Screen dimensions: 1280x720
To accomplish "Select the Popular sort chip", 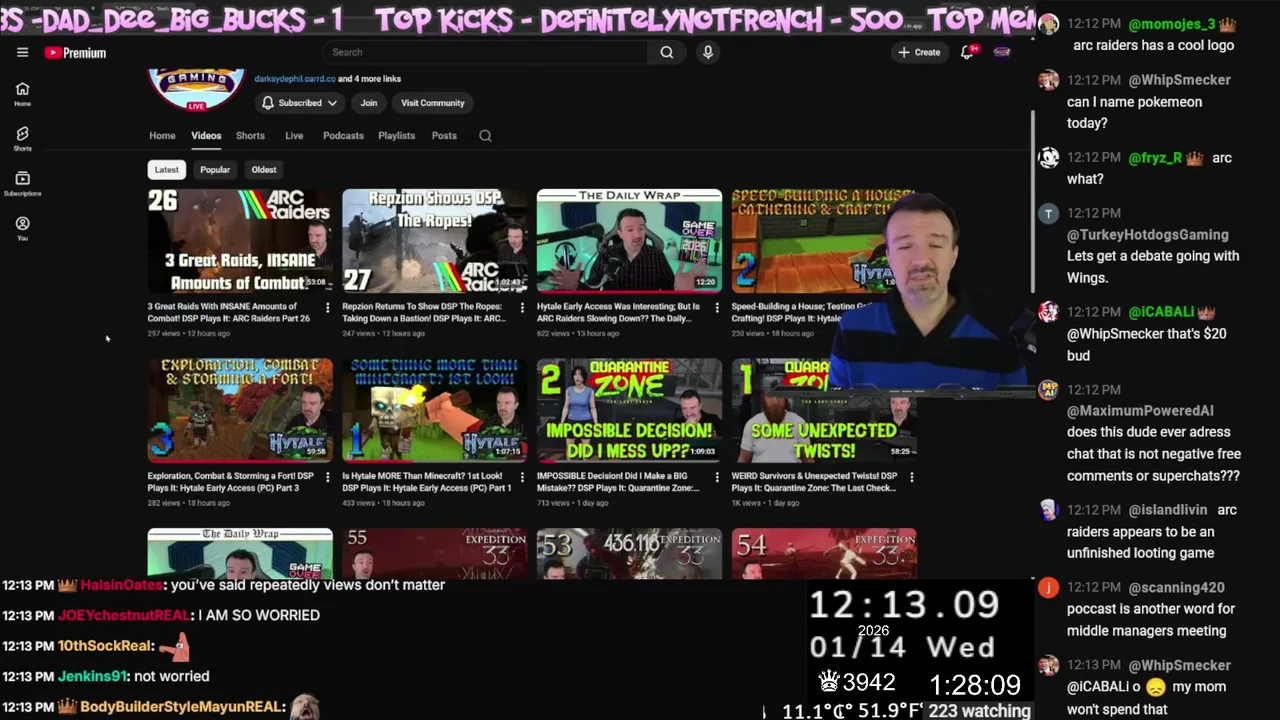I will click(215, 170).
